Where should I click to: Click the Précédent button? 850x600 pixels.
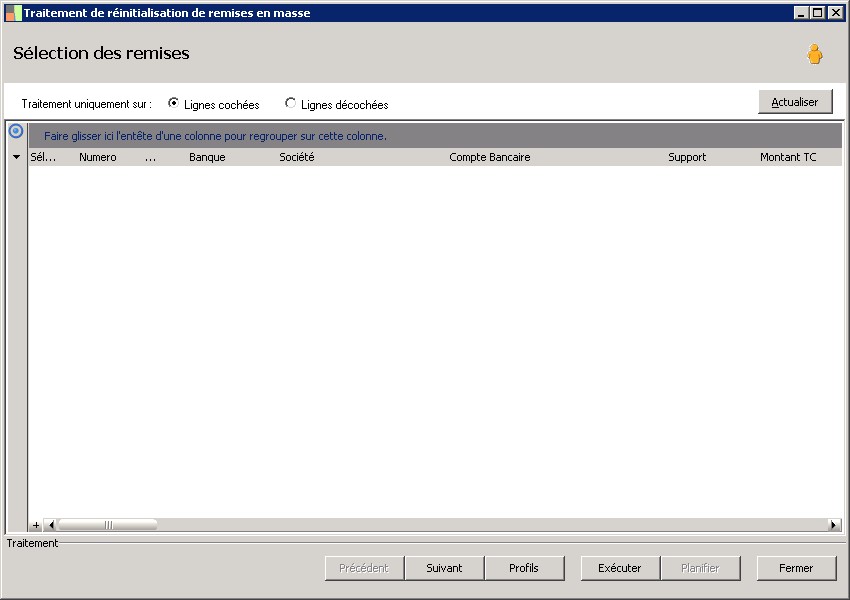[x=364, y=568]
